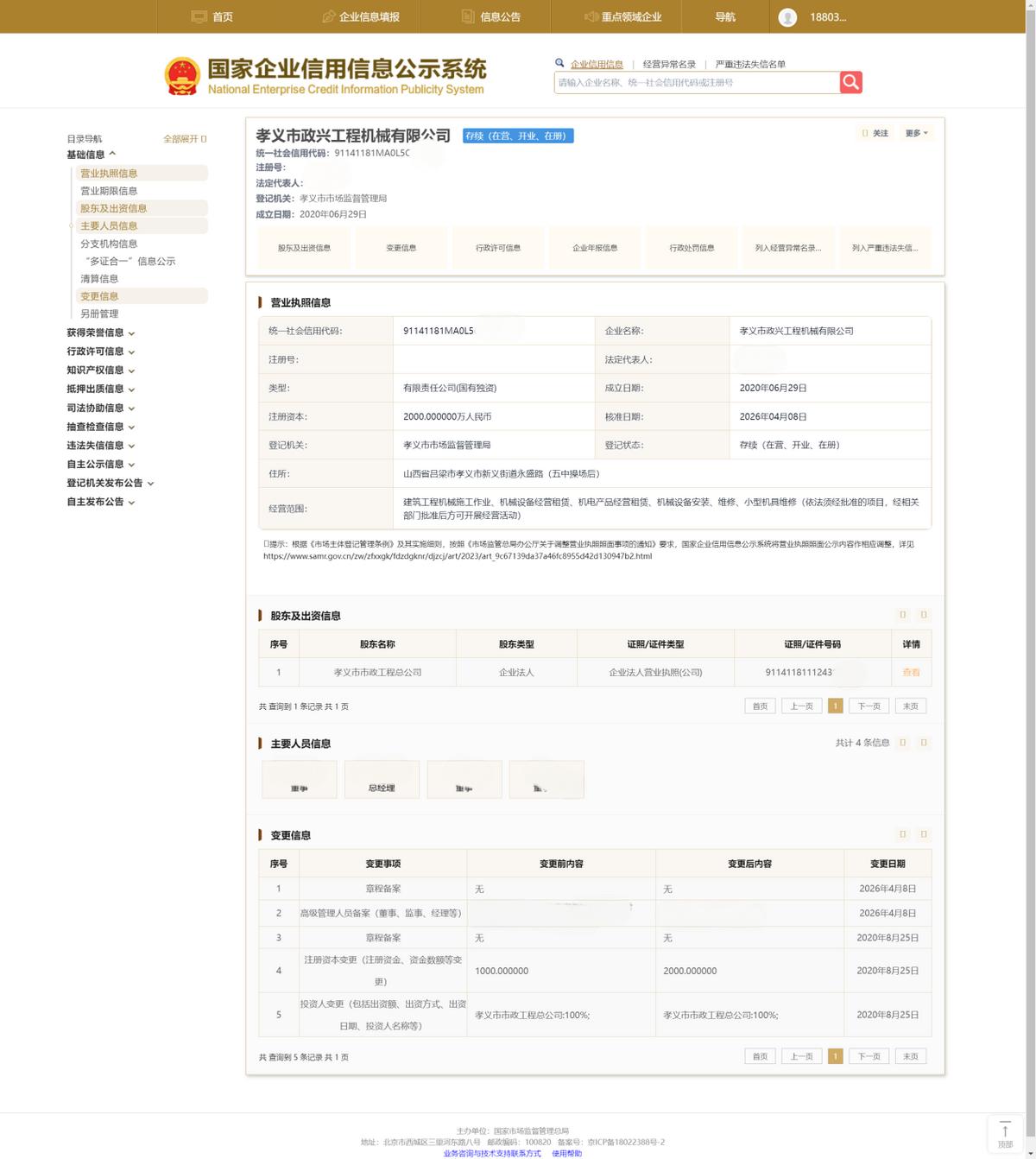Select the 企业信用信息 search tab
This screenshot has height=1159, width=1036.
tap(597, 64)
